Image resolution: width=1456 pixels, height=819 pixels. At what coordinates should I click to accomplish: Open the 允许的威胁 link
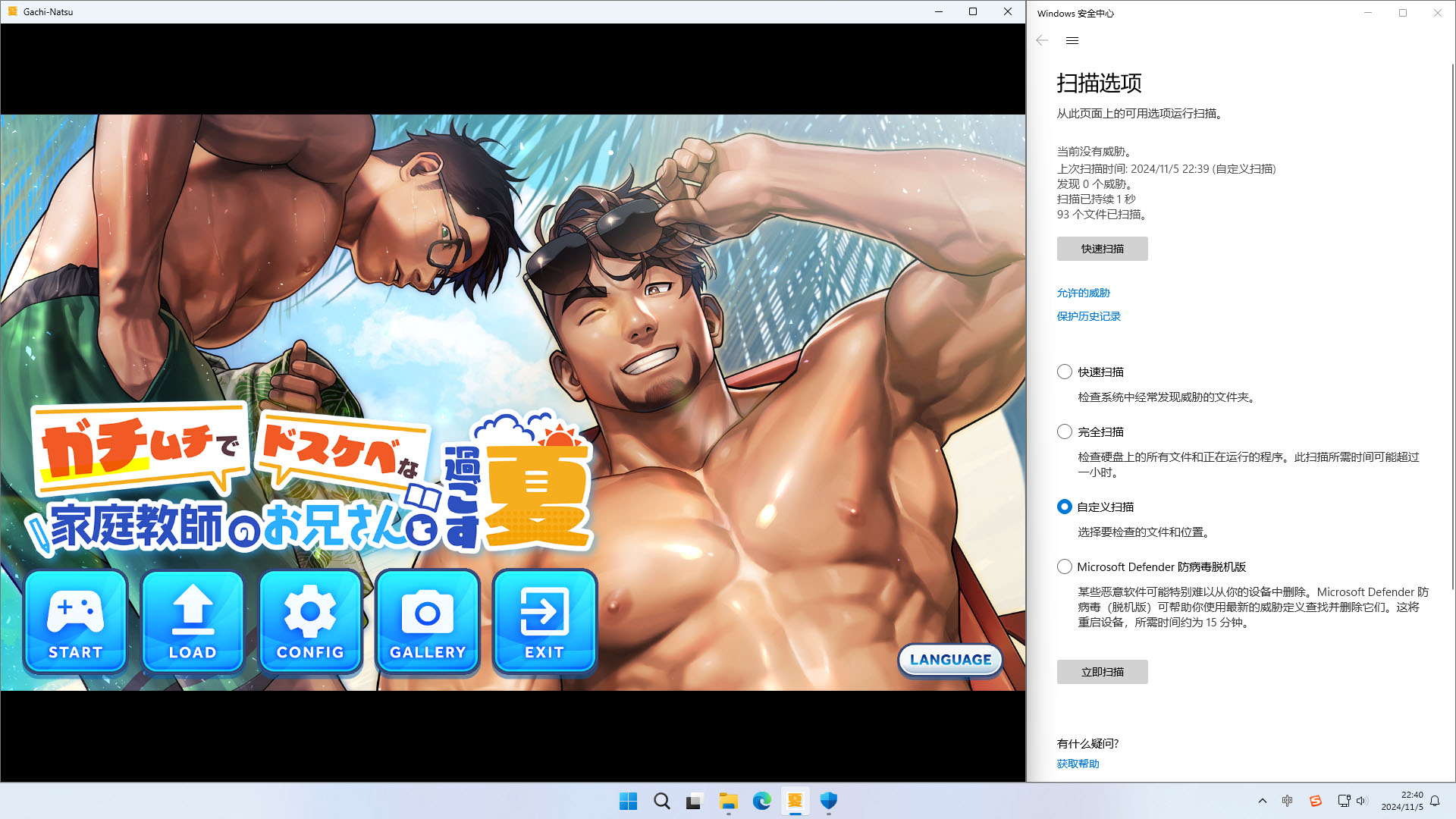click(x=1083, y=293)
